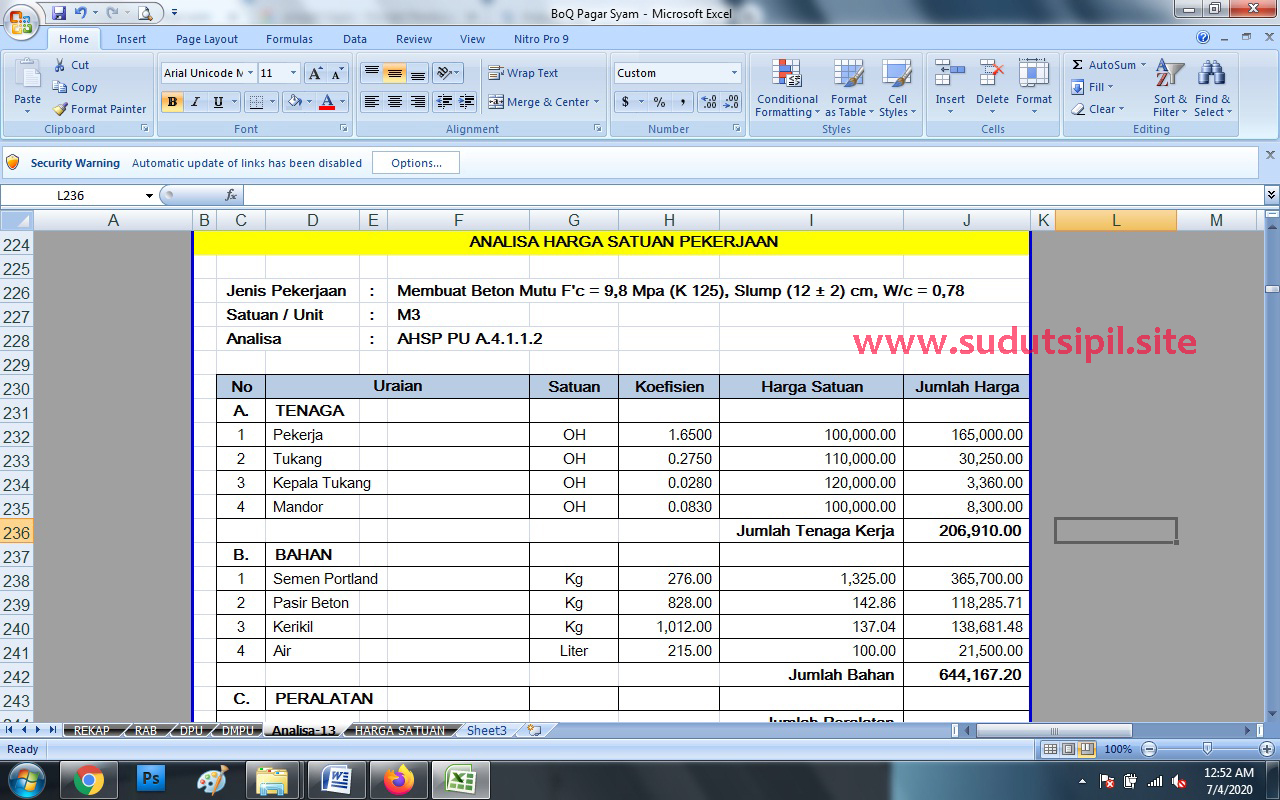The image size is (1280, 800).
Task: Open Customize Quick Access Toolbar arrow
Action: click(x=174, y=13)
